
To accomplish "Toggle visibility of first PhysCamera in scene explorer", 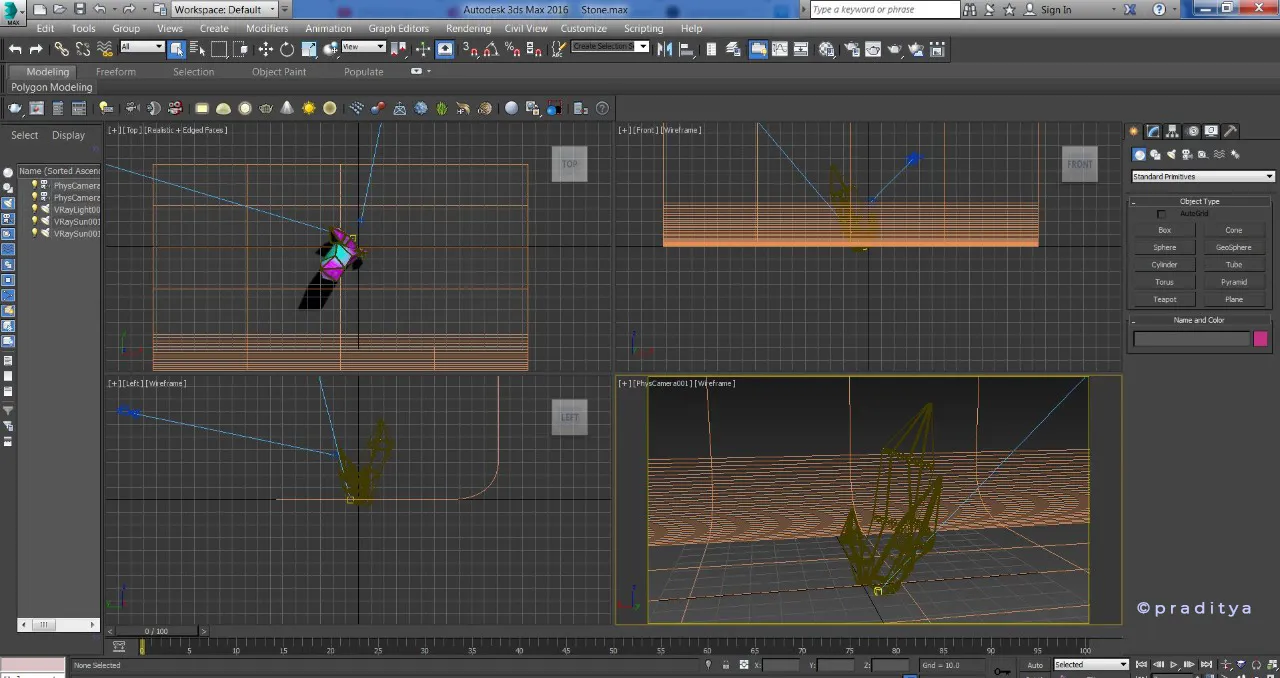I will (x=35, y=185).
